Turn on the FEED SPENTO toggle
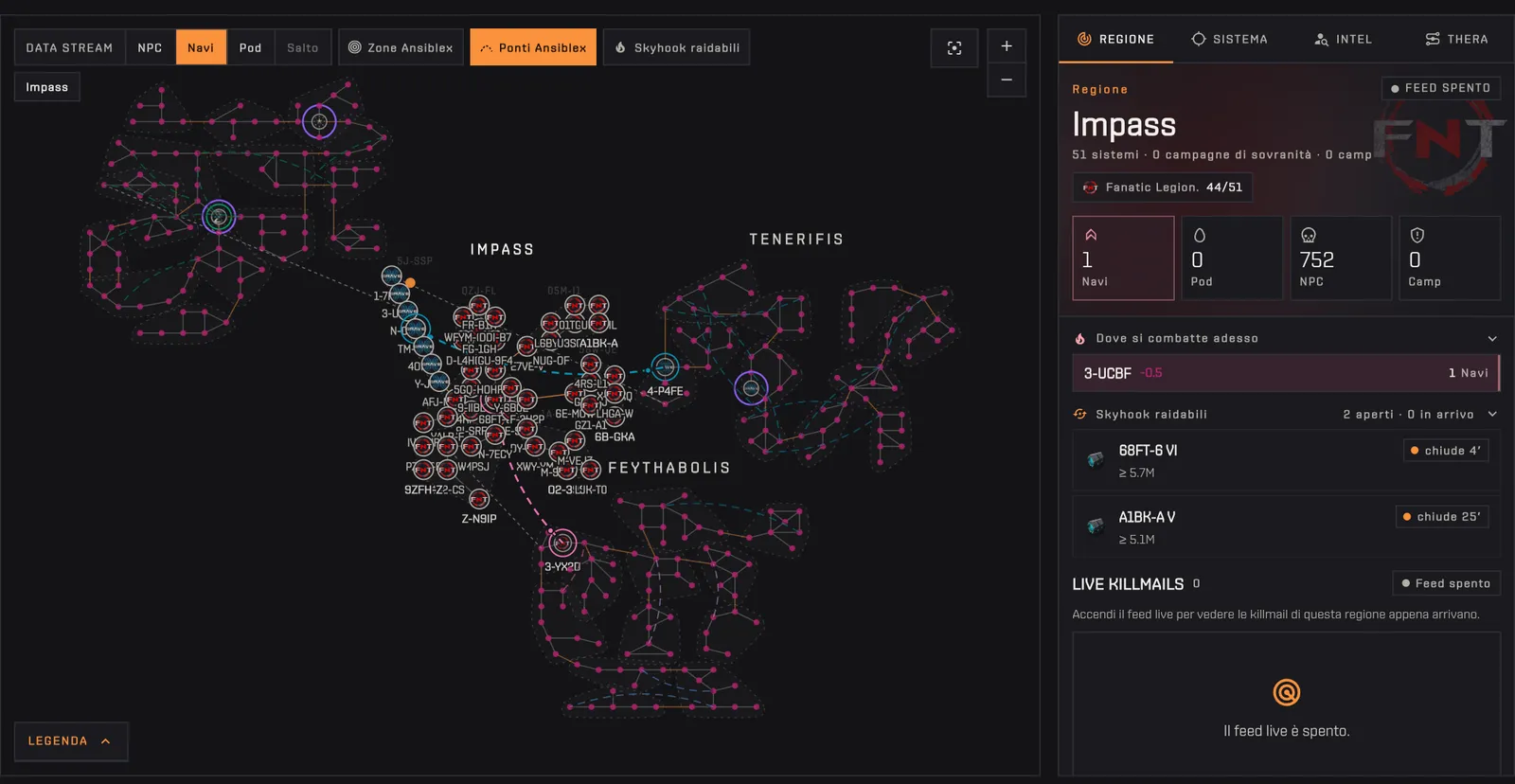 pos(1441,88)
